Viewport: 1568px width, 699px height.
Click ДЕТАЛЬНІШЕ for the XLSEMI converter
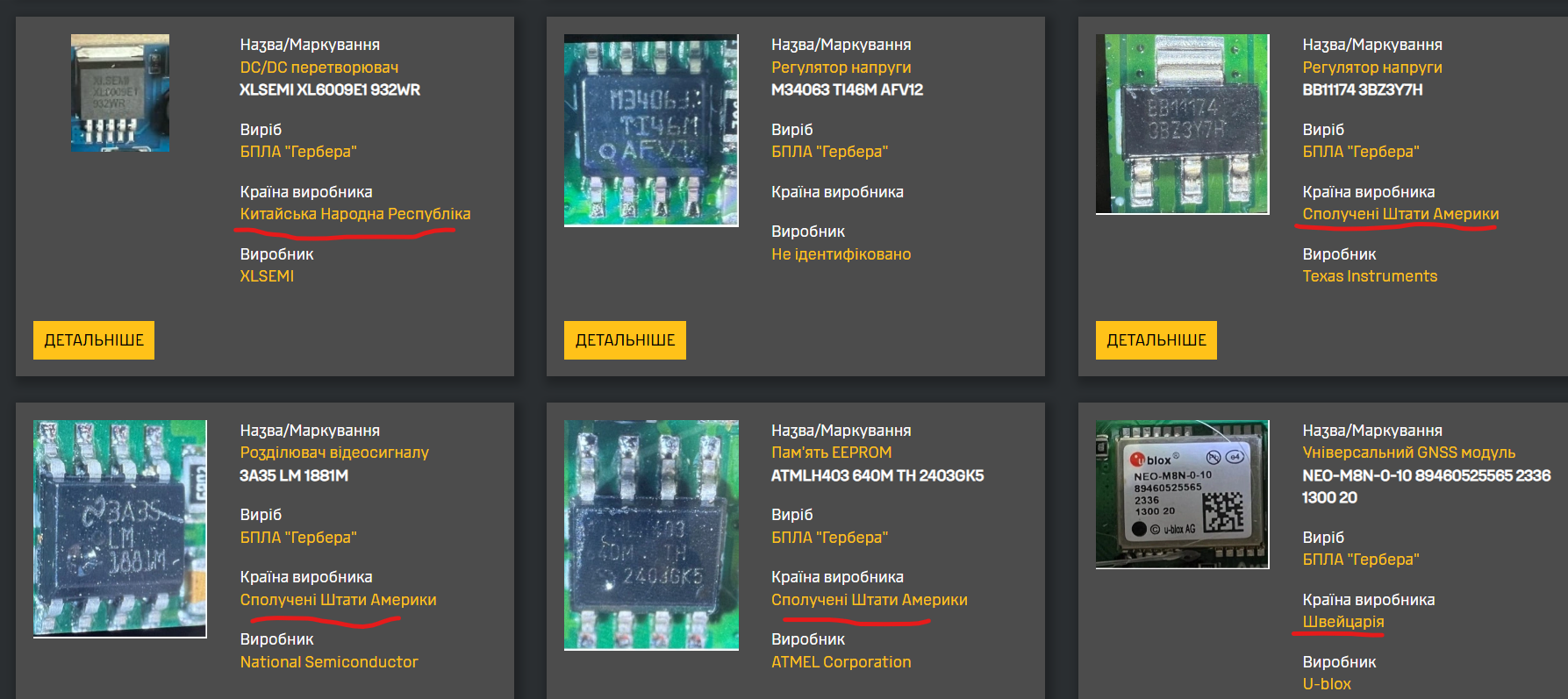[x=94, y=340]
